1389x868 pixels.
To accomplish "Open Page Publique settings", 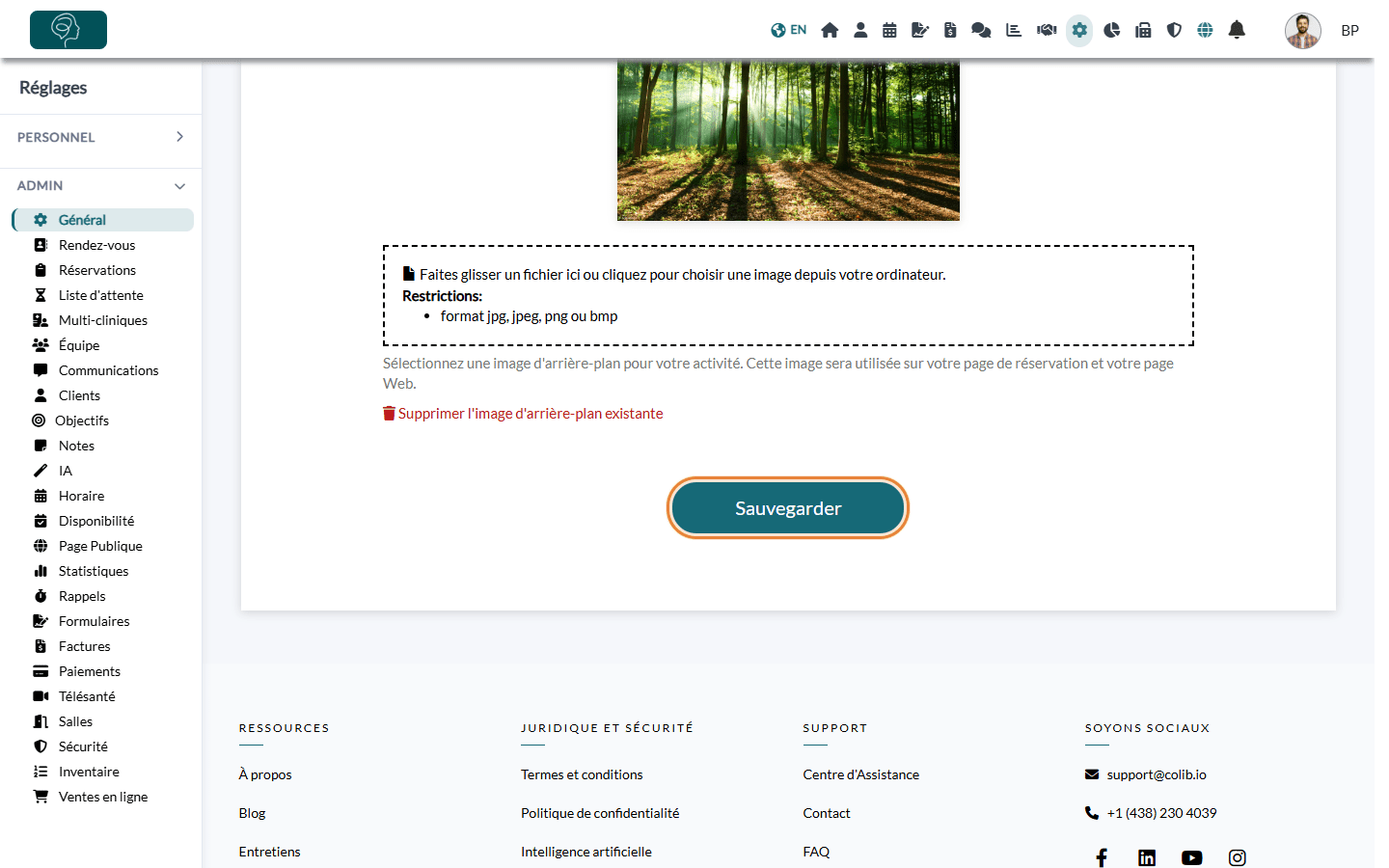I will (100, 546).
